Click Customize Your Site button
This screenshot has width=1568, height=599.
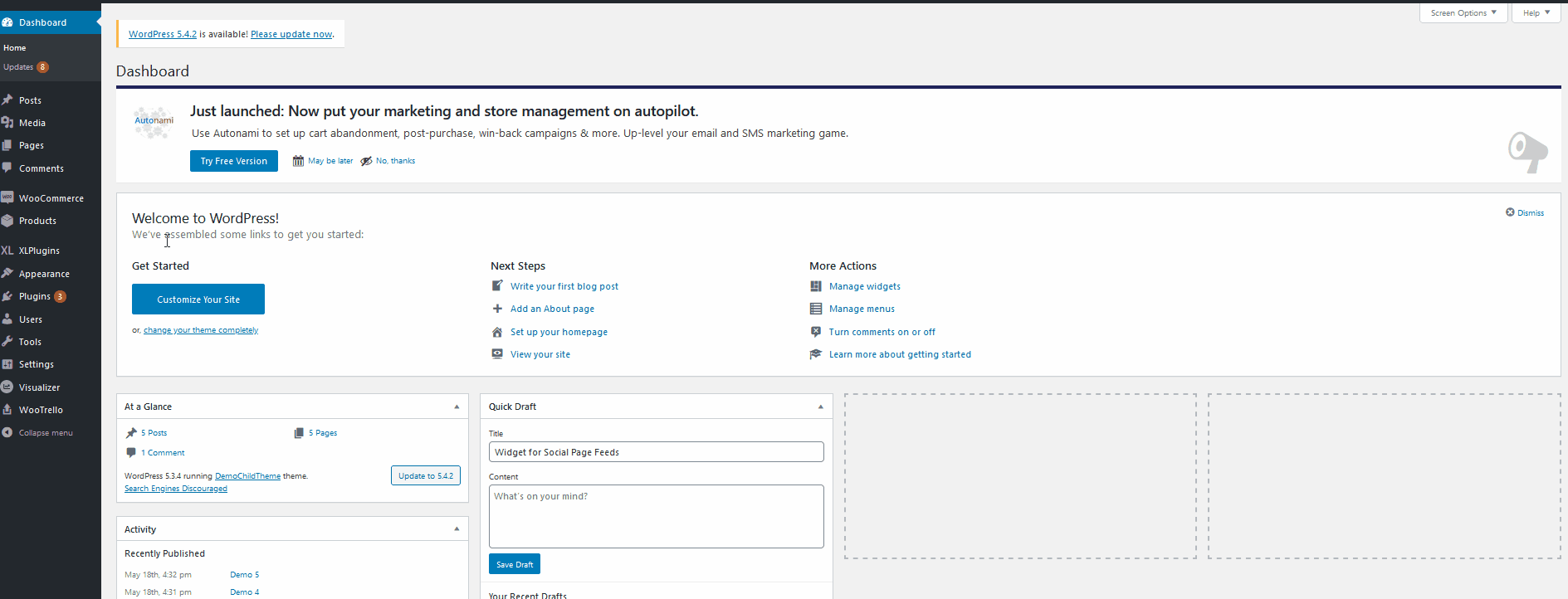(198, 299)
